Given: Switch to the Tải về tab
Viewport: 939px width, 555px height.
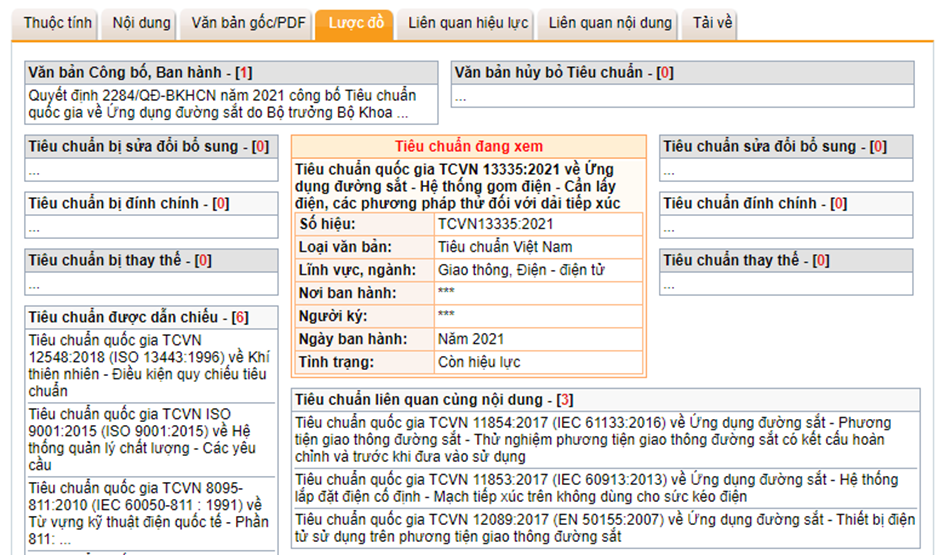Looking at the screenshot, I should coord(712,24).
